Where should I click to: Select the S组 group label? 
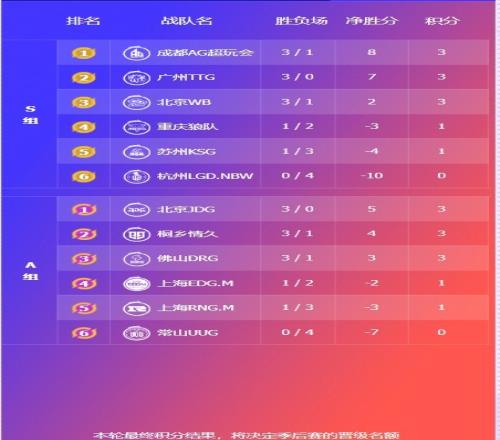pyautogui.click(x=30, y=114)
